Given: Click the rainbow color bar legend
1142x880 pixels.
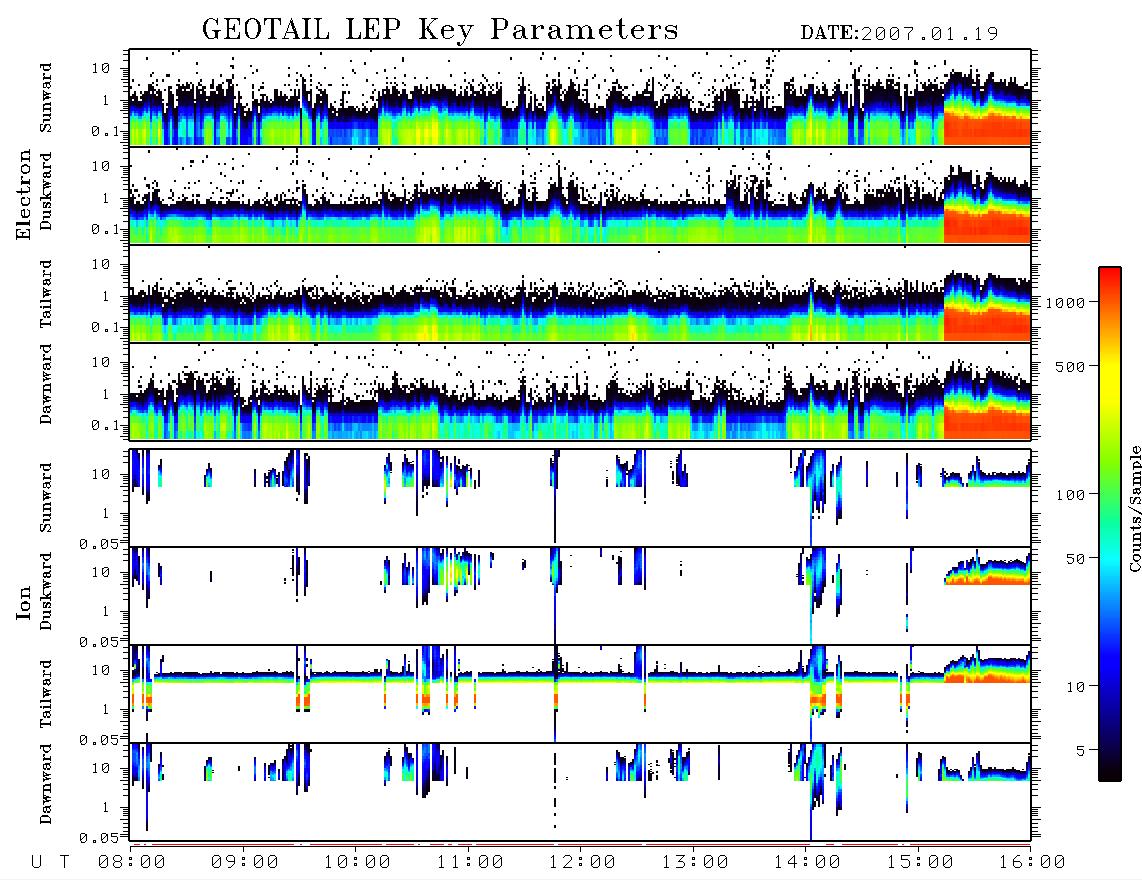Looking at the screenshot, I should coord(1109,524).
